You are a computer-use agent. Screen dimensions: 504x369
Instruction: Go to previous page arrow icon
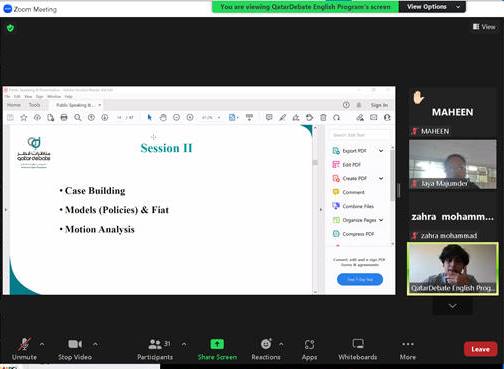(91, 117)
